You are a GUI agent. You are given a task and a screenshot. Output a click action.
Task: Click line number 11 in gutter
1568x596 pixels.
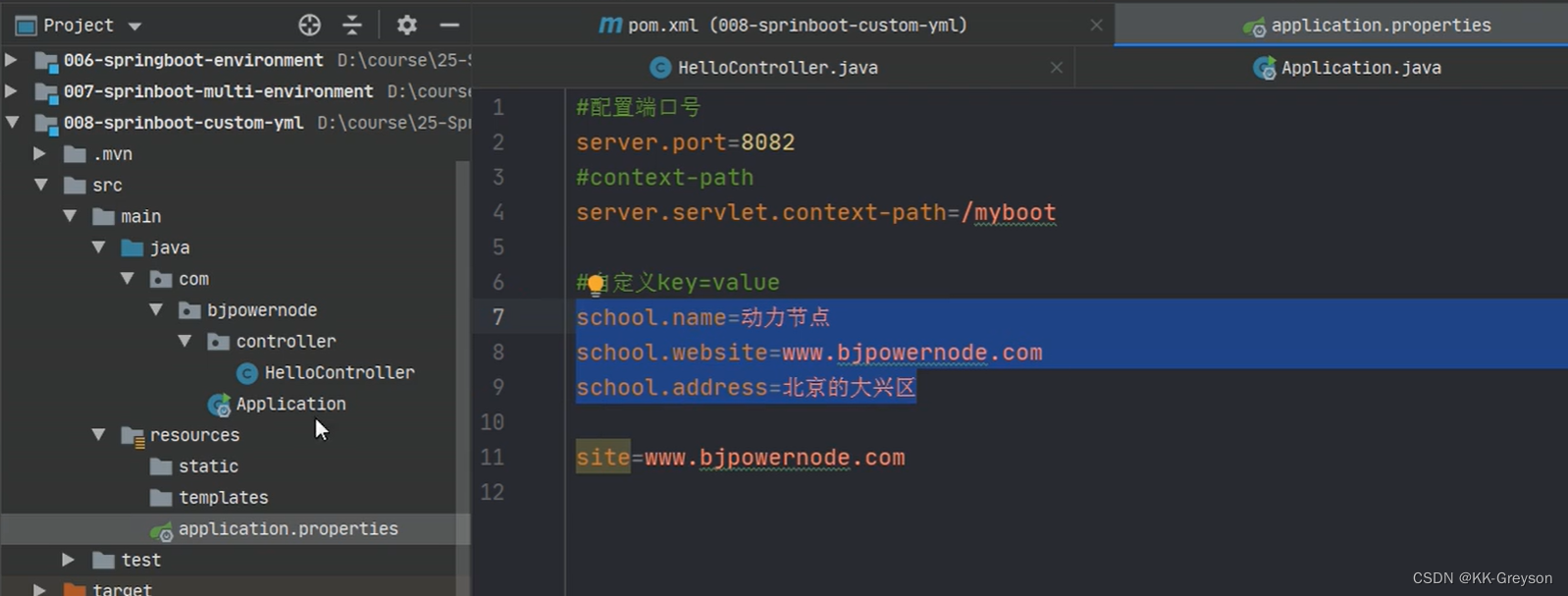492,458
